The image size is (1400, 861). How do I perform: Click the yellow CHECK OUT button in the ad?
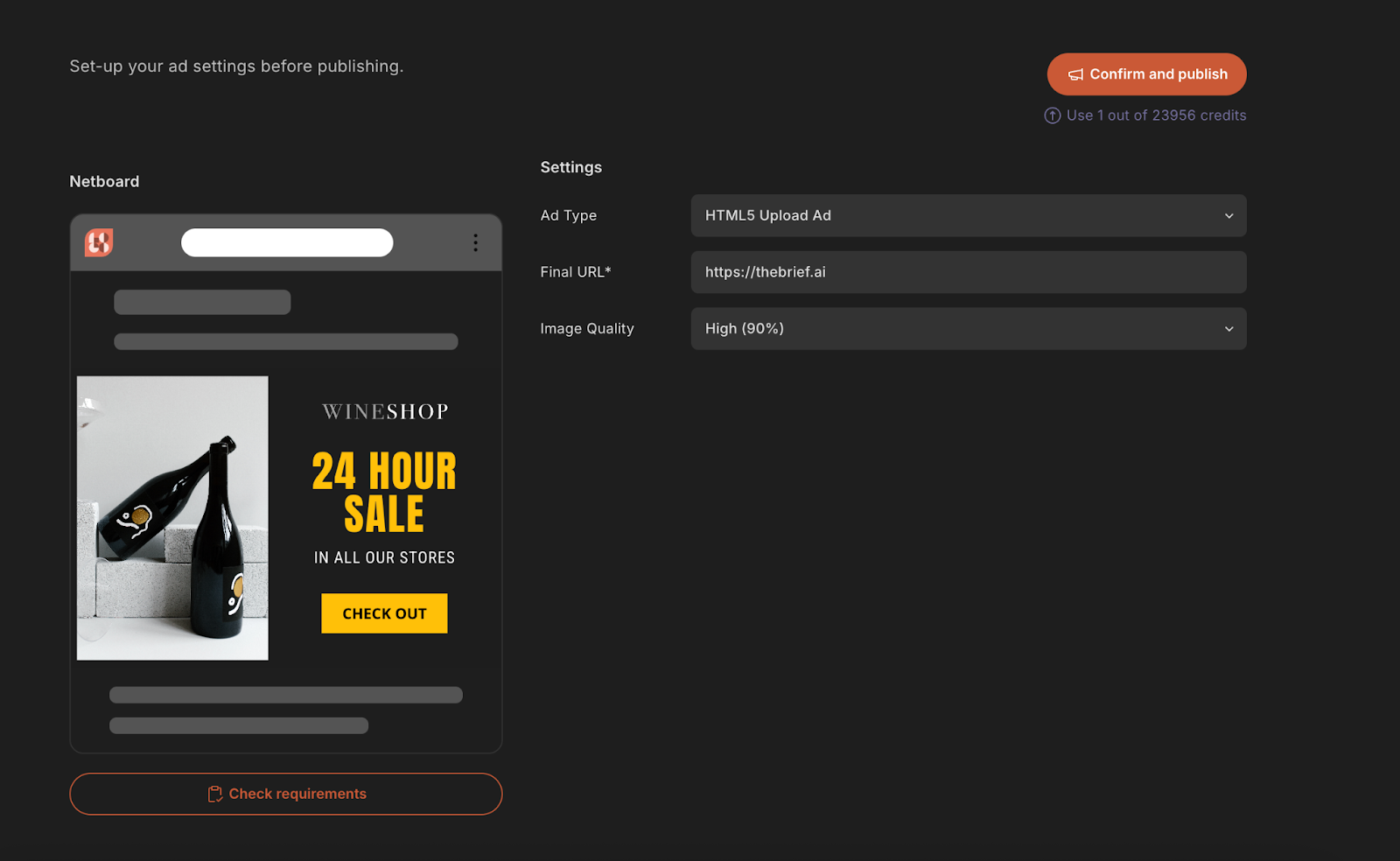[x=384, y=613]
